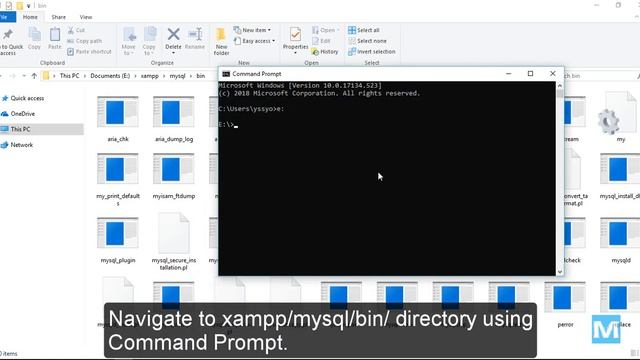Open the Properties dropdown arrow
Image resolution: width=640 pixels, height=360 pixels.
point(295,53)
